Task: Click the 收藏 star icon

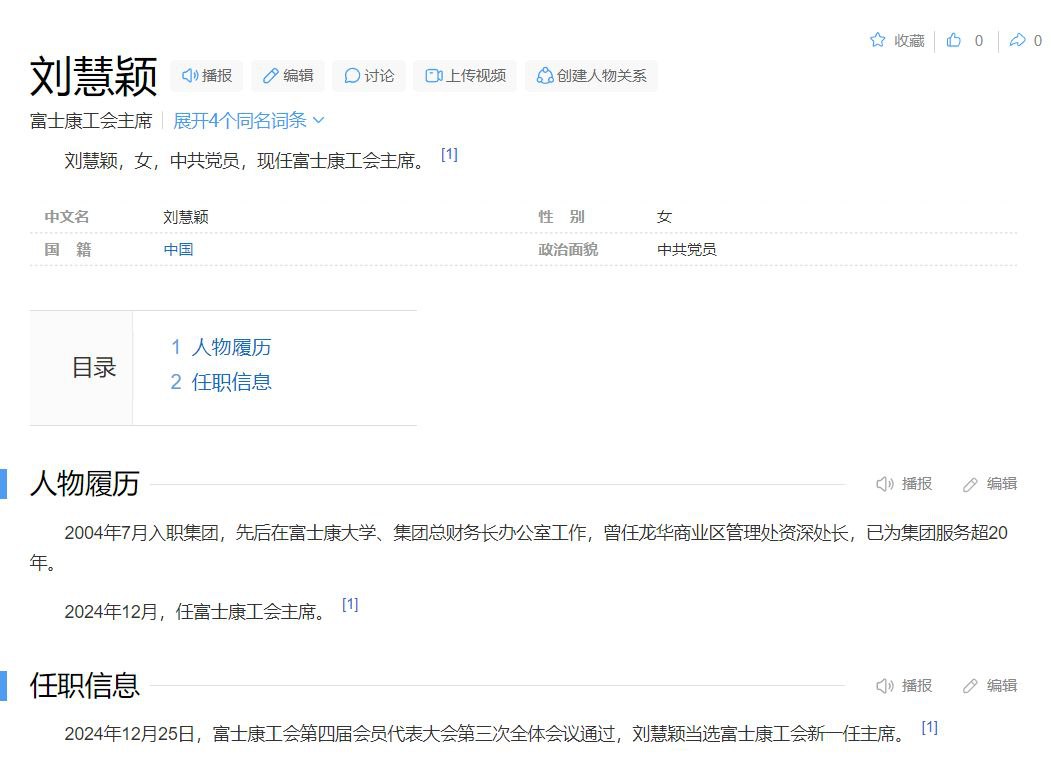Action: click(x=877, y=40)
